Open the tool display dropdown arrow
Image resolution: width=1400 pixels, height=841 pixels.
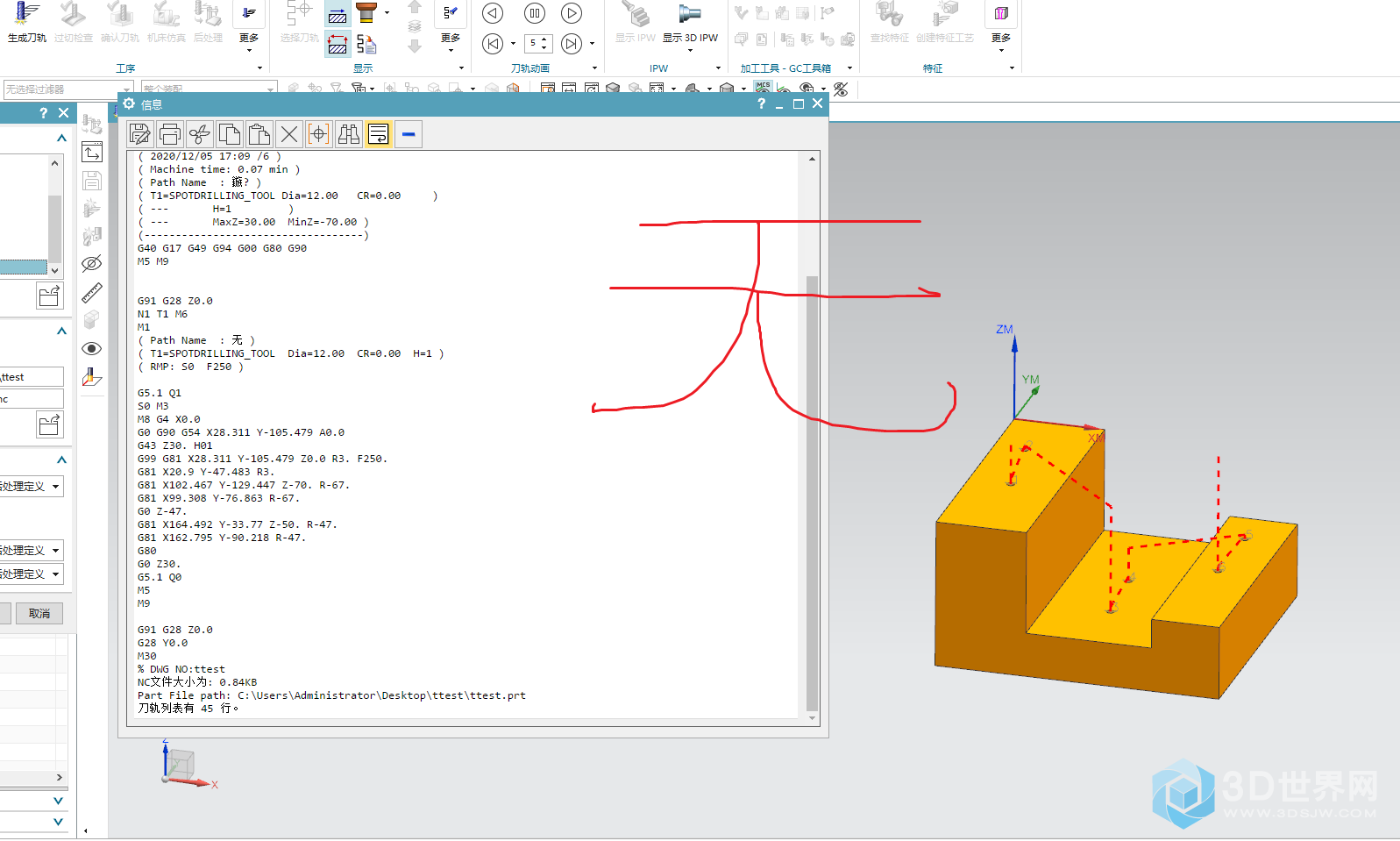[387, 13]
